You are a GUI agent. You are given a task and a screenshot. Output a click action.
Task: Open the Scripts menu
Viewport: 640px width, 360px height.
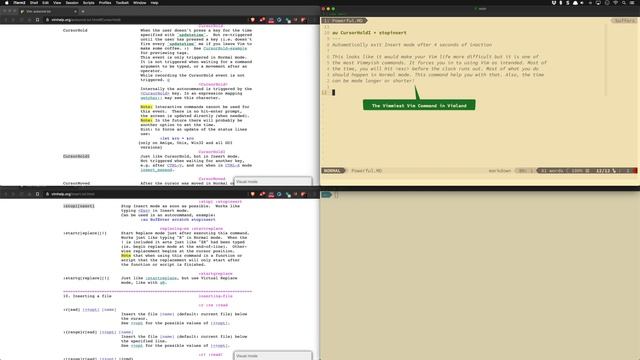click(89, 2)
